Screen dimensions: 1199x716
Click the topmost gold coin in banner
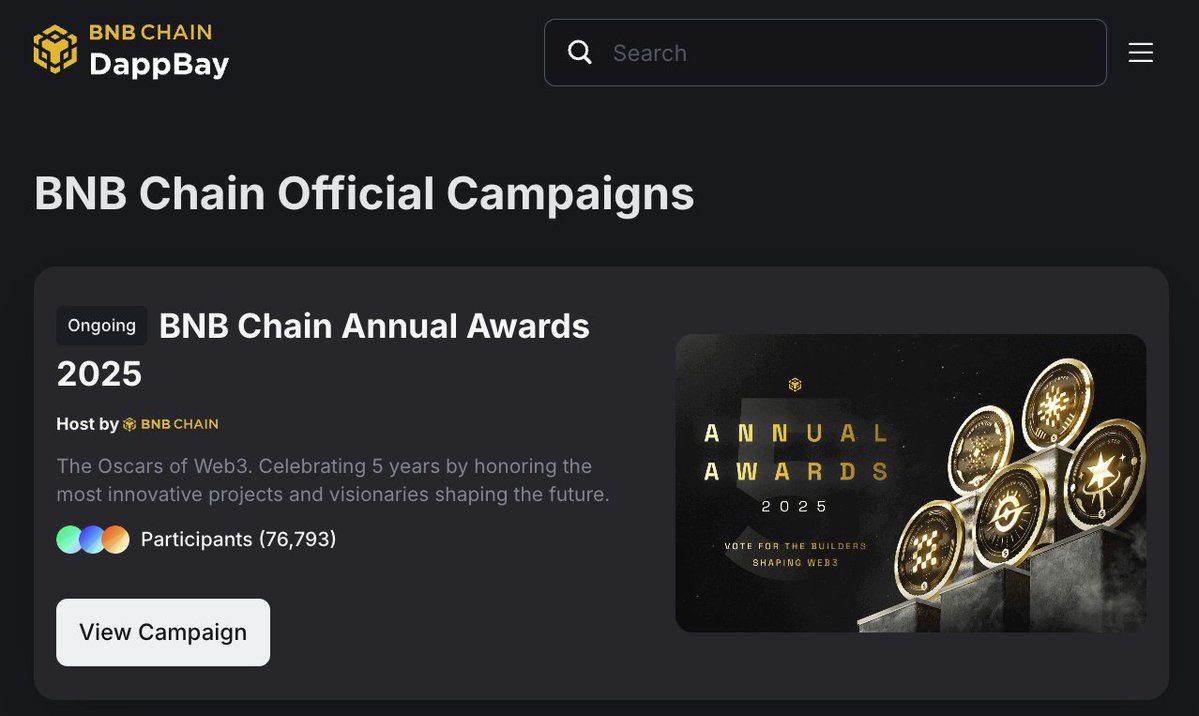[x=1058, y=405]
